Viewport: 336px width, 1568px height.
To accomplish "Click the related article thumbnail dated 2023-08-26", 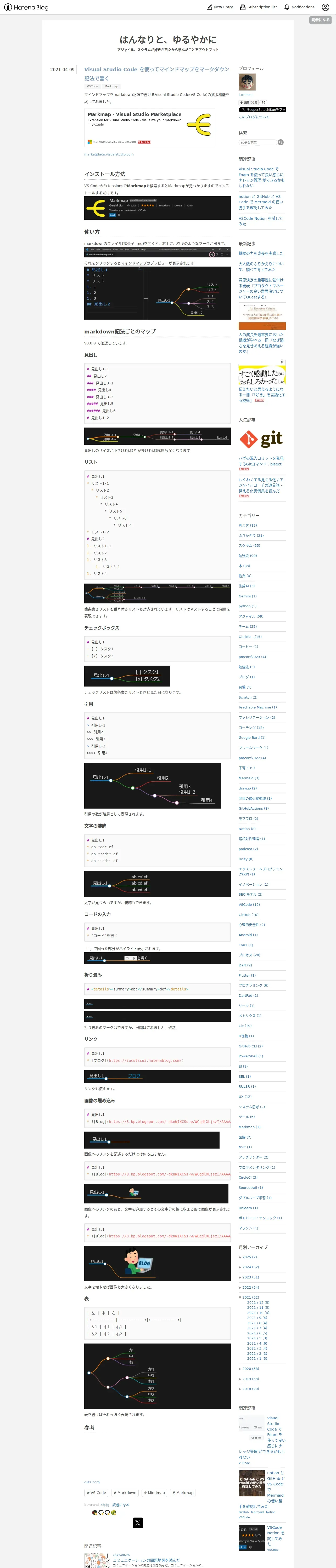I will coord(97,1561).
